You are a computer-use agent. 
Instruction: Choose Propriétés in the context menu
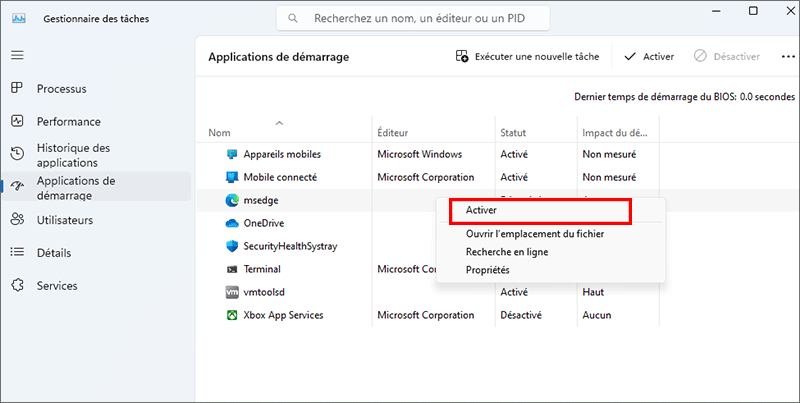[x=488, y=270]
